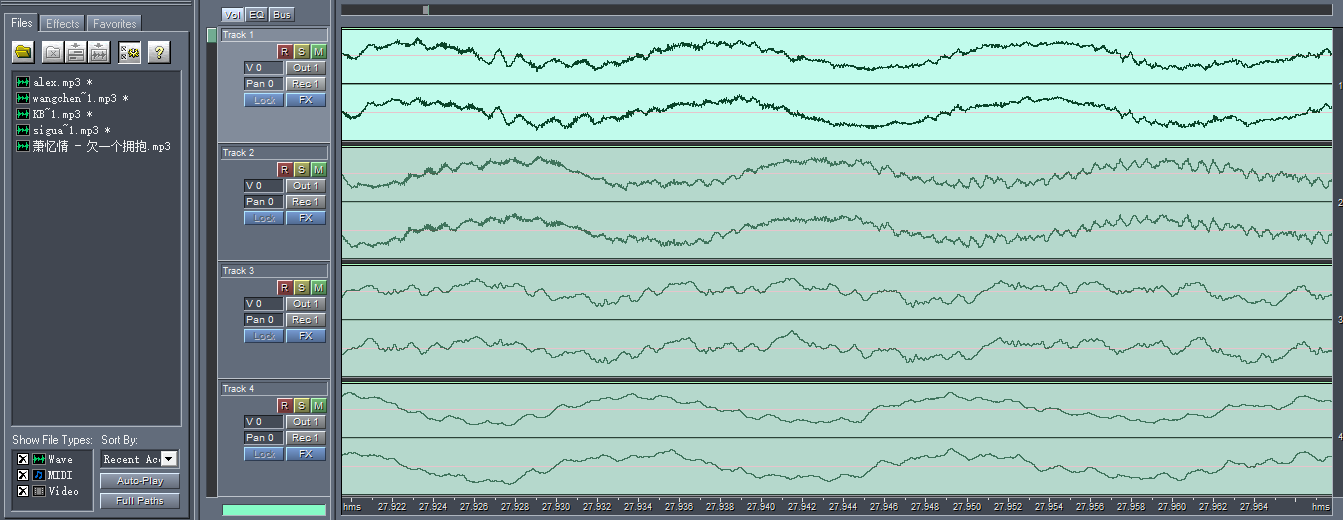Click the yellow question mark help icon

pos(158,52)
